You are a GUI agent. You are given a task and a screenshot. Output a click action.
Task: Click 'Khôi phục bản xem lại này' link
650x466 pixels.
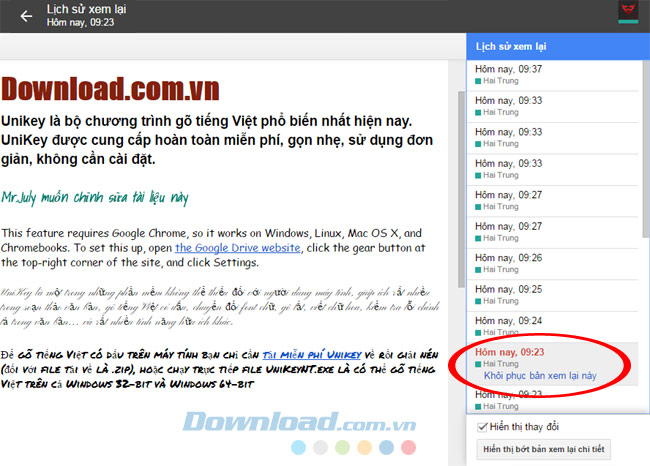coord(540,376)
